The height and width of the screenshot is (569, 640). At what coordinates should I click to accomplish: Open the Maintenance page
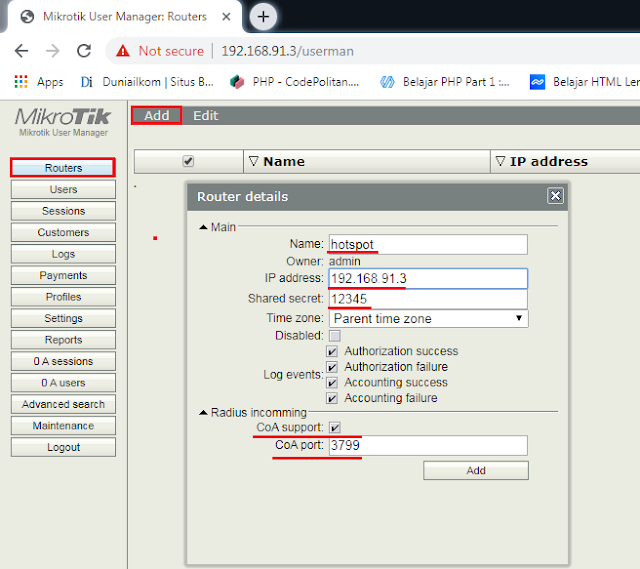(x=63, y=426)
